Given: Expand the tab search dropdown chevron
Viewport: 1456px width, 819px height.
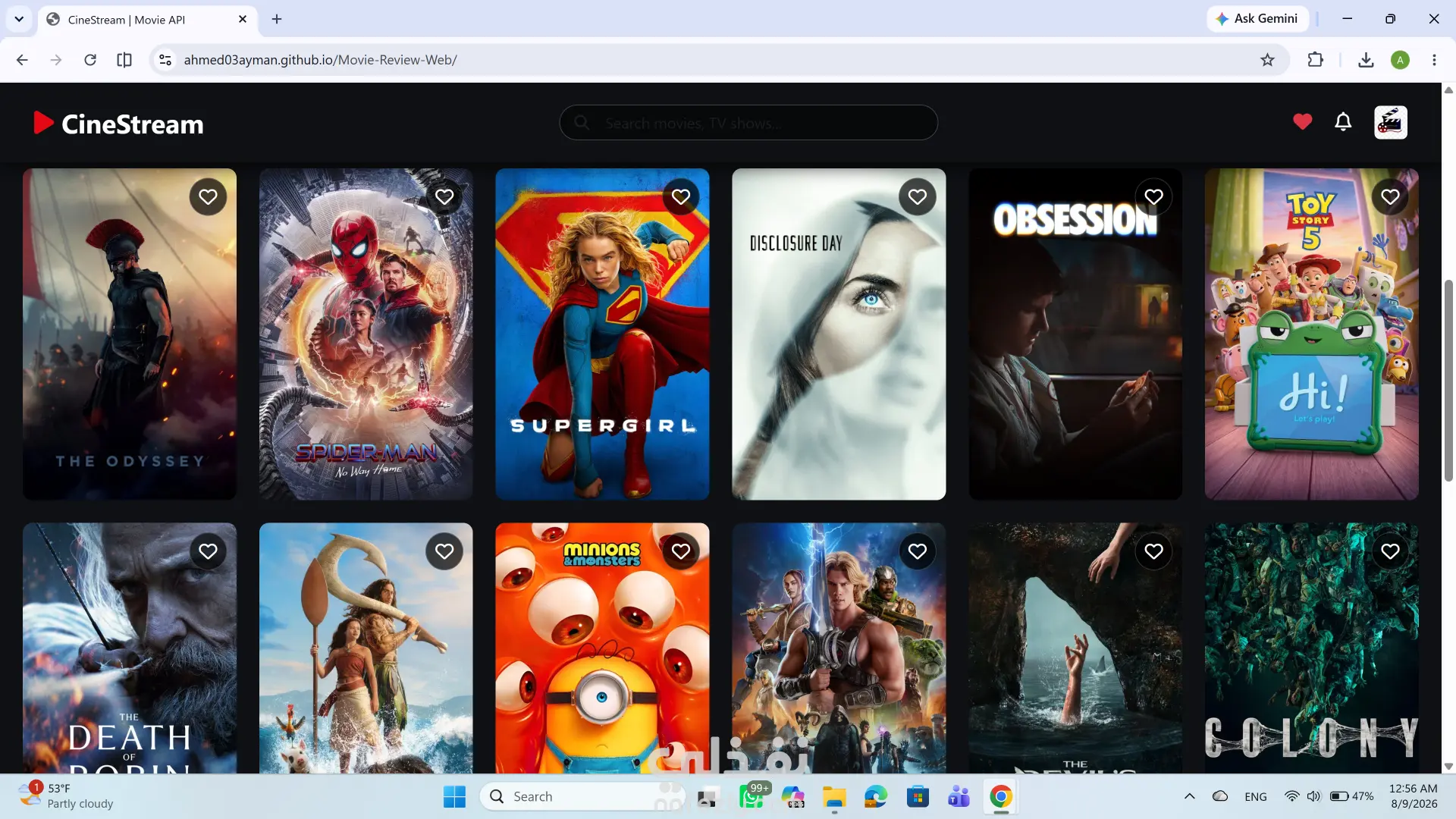Looking at the screenshot, I should click(19, 19).
